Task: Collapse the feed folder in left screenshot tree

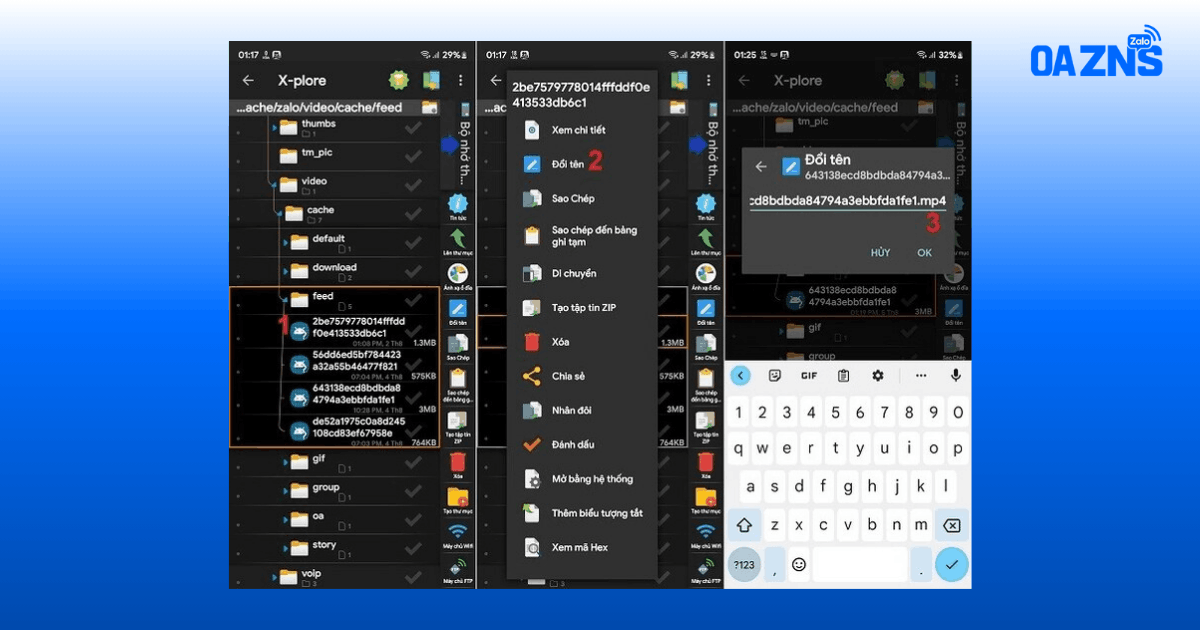Action: (283, 298)
